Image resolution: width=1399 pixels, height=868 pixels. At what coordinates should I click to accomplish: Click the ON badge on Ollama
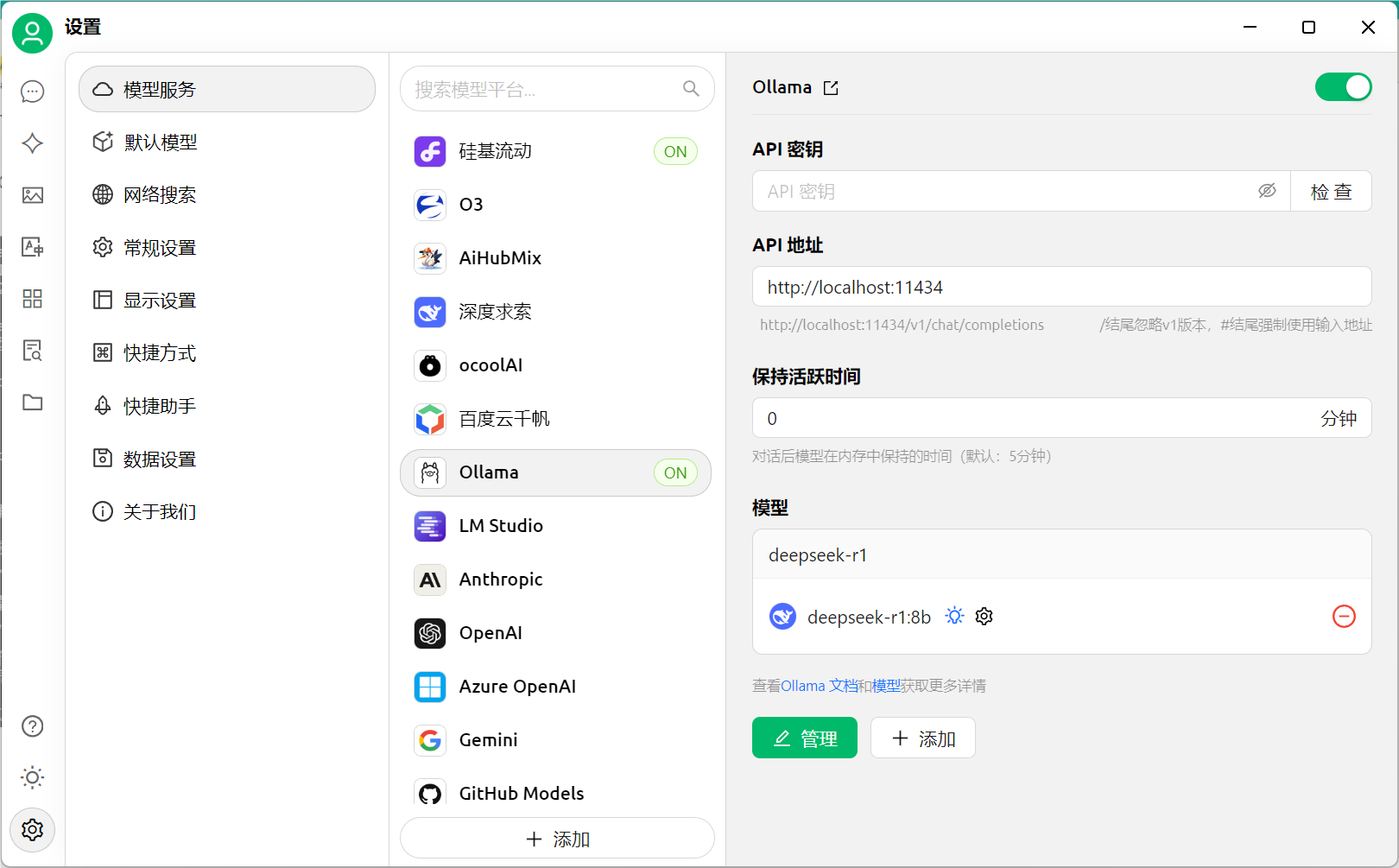point(675,473)
